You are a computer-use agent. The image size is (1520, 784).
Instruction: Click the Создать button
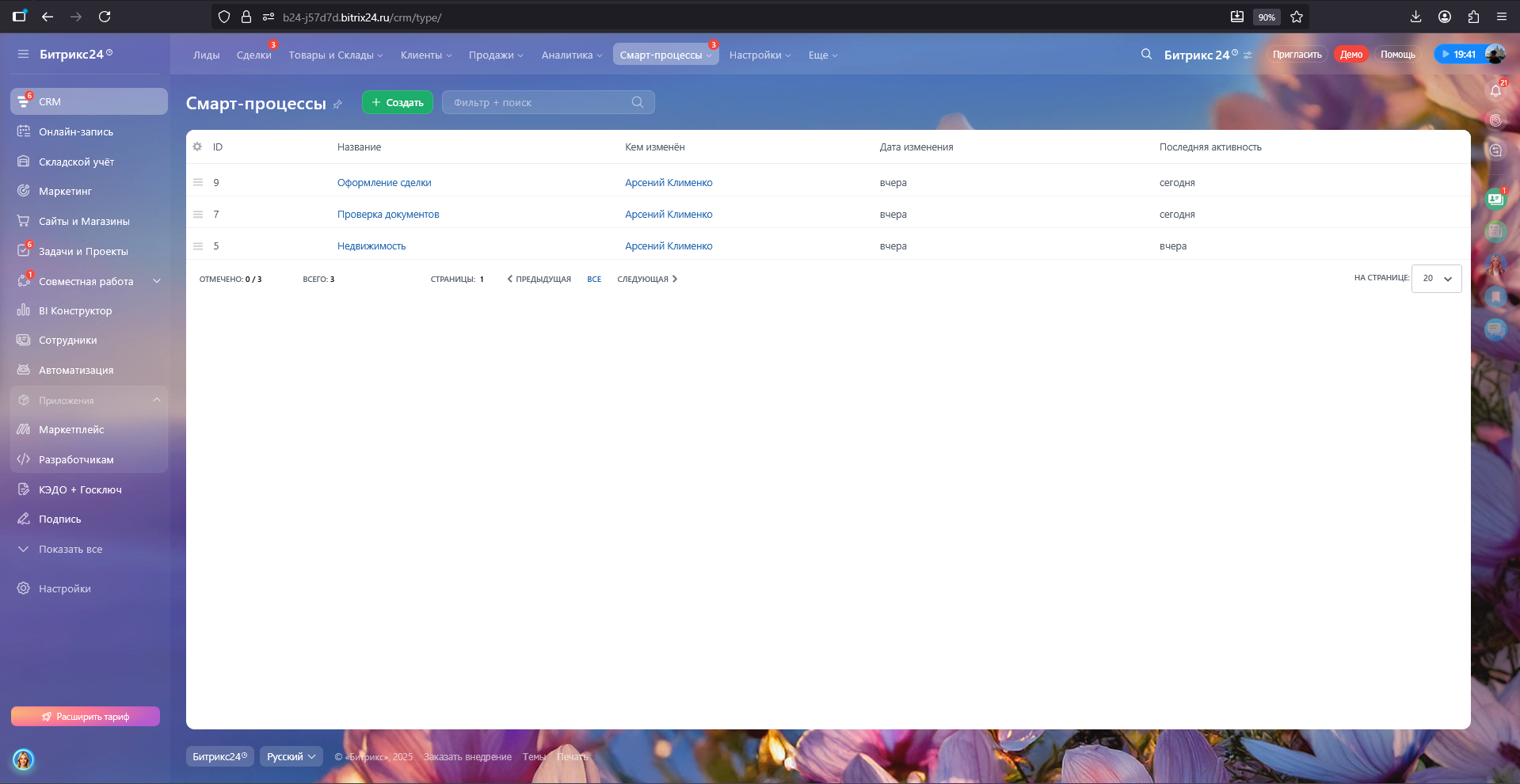[398, 102]
